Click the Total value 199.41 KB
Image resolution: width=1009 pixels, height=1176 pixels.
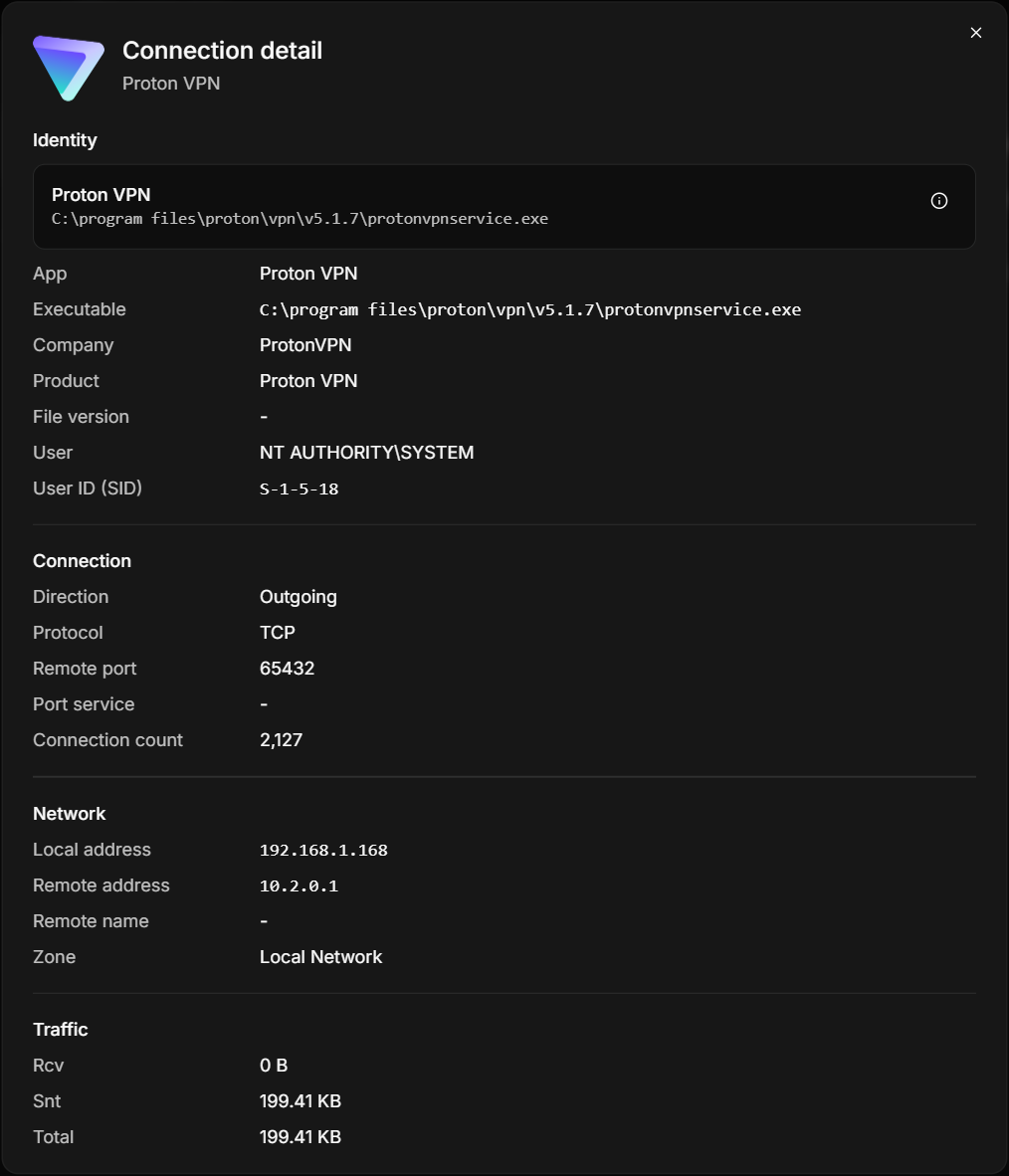click(x=301, y=1137)
